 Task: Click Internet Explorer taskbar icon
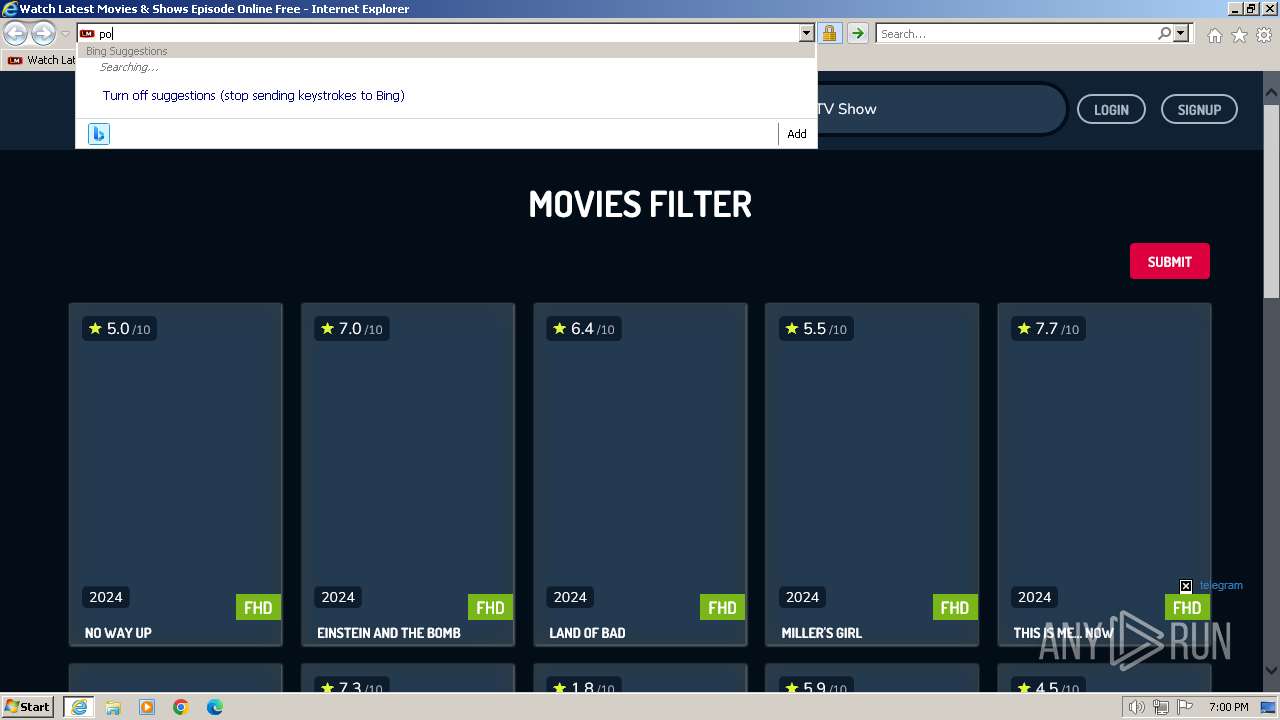click(x=78, y=707)
